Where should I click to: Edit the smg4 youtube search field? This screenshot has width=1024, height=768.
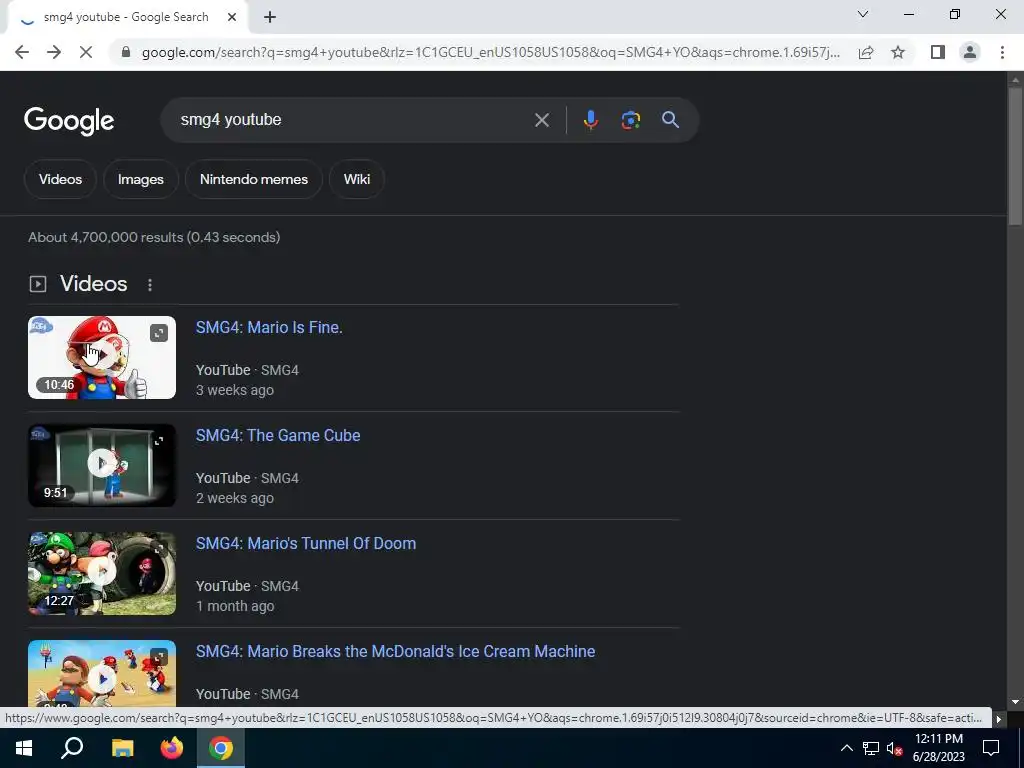[353, 120]
